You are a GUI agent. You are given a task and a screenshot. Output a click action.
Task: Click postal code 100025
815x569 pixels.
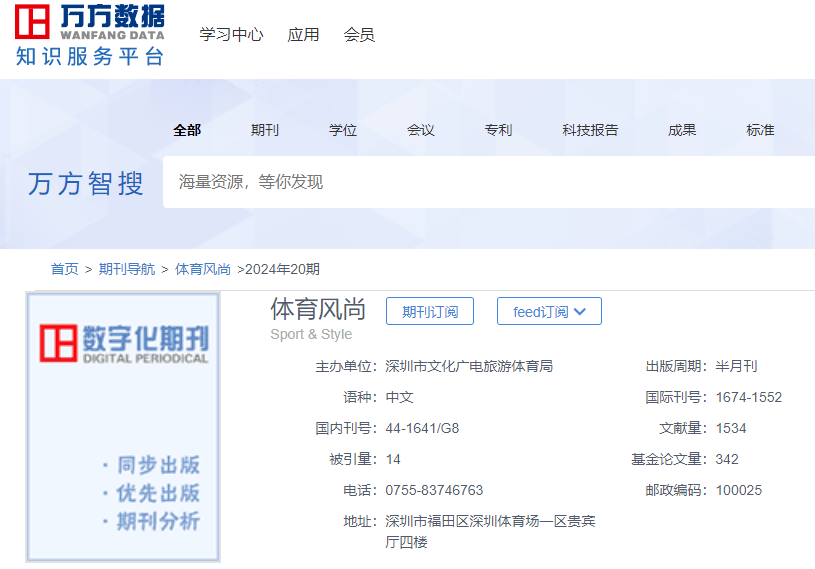pos(739,491)
